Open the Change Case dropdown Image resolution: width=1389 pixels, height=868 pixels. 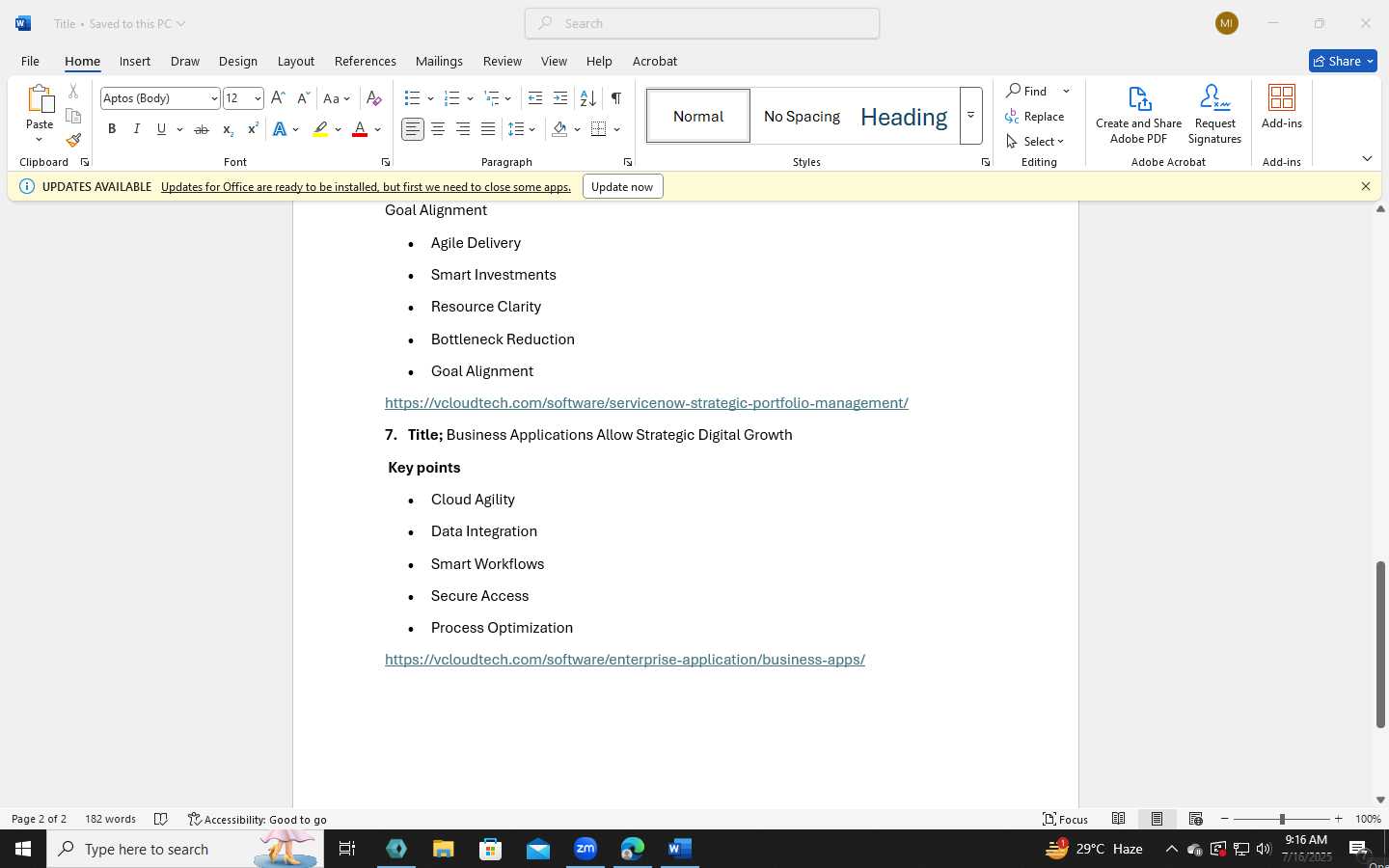click(x=337, y=98)
